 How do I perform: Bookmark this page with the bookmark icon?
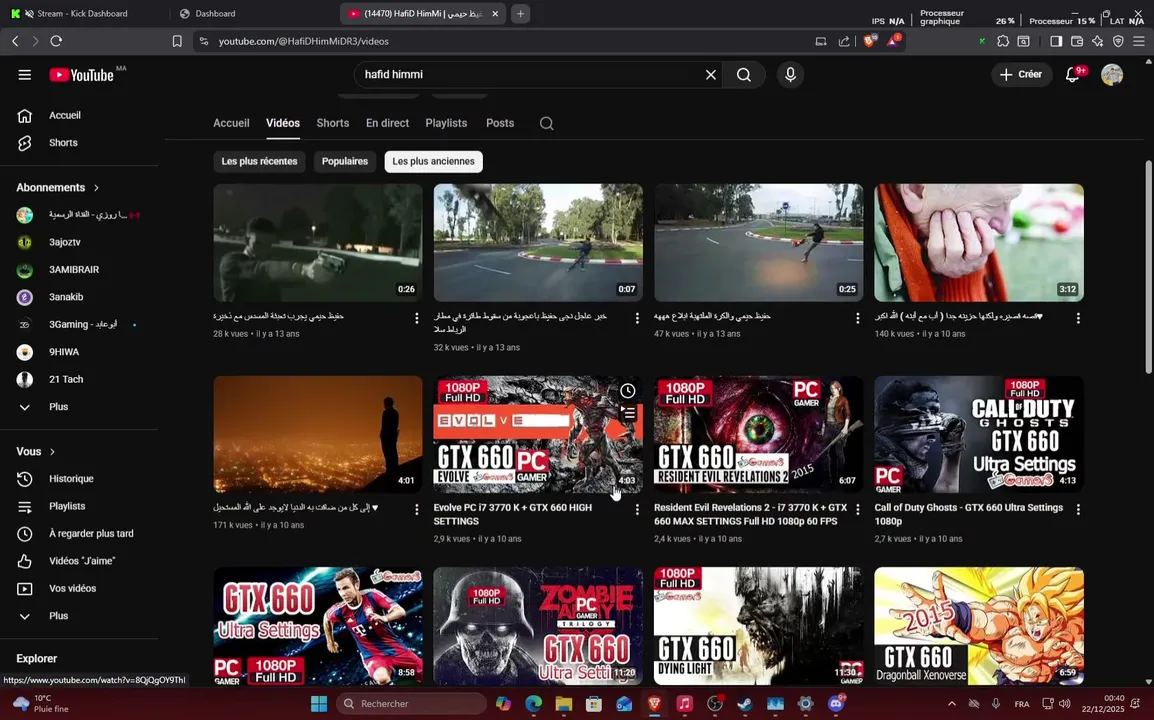click(x=177, y=41)
